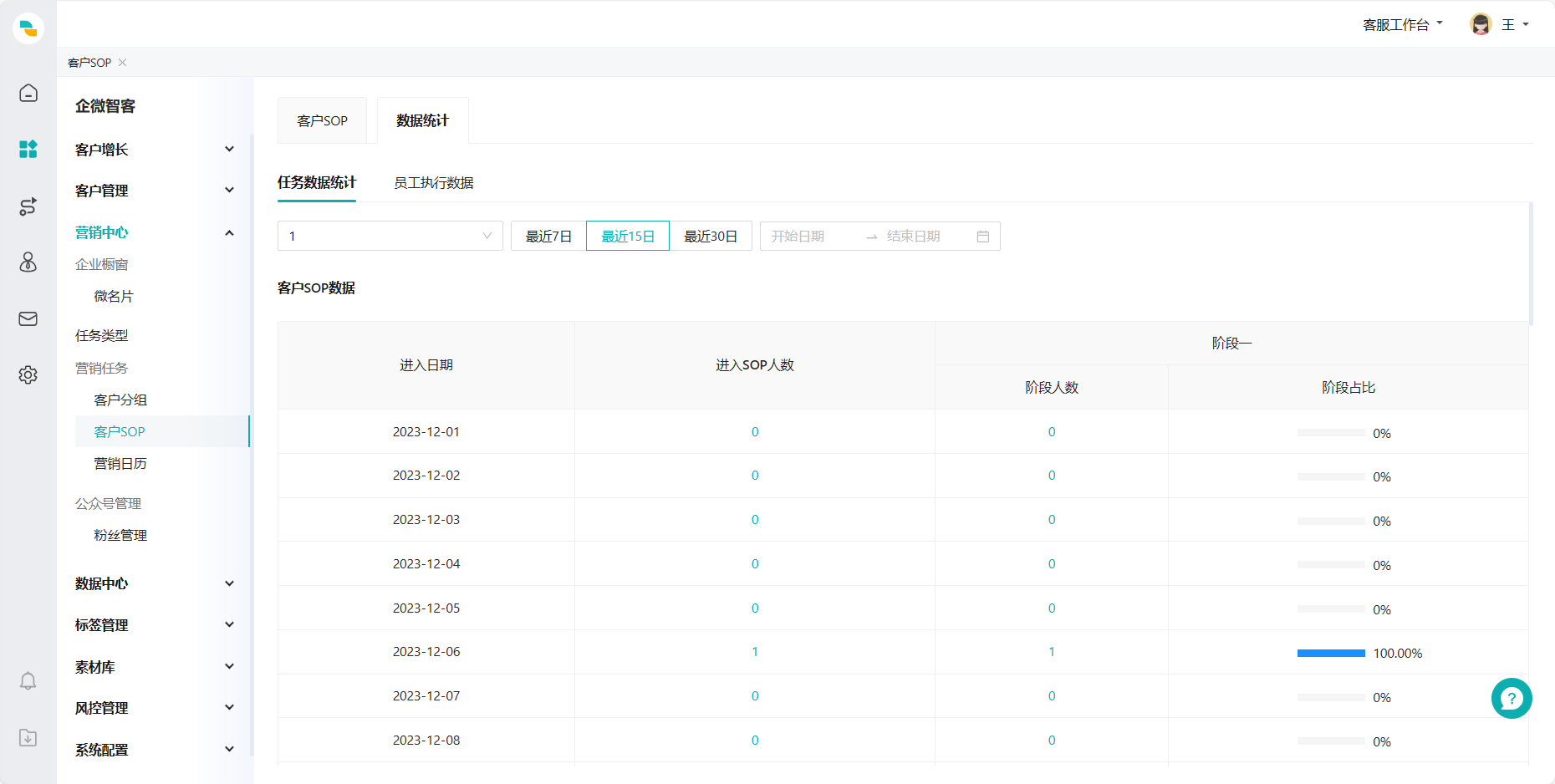This screenshot has width=1555, height=784.
Task: Click the calendar icon in date range
Action: tap(983, 237)
